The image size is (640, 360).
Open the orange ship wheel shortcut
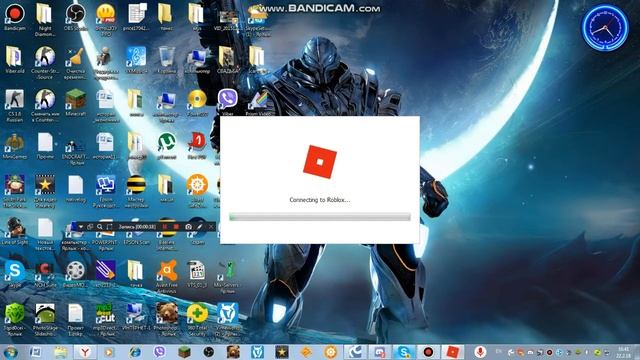[x=197, y=191]
